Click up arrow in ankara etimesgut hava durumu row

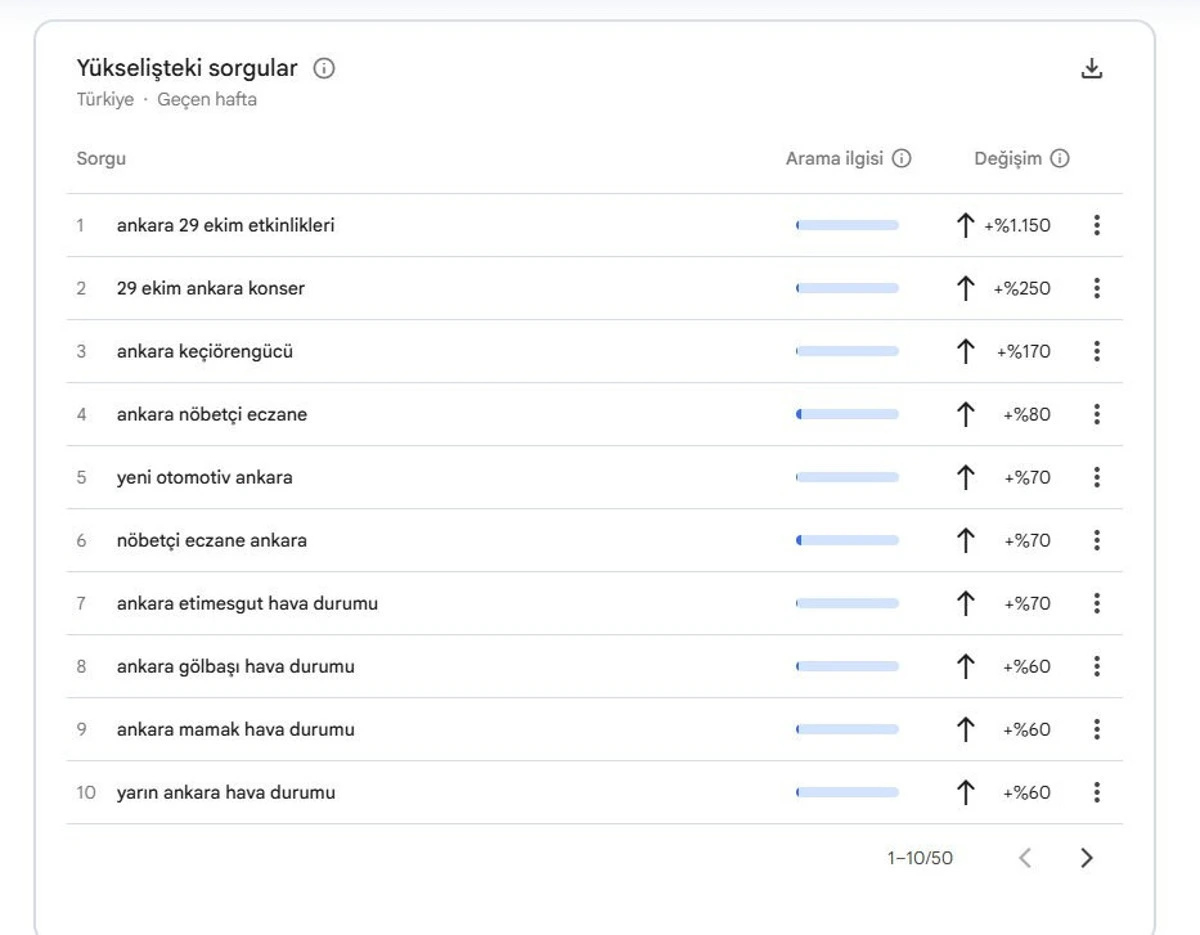tap(965, 603)
